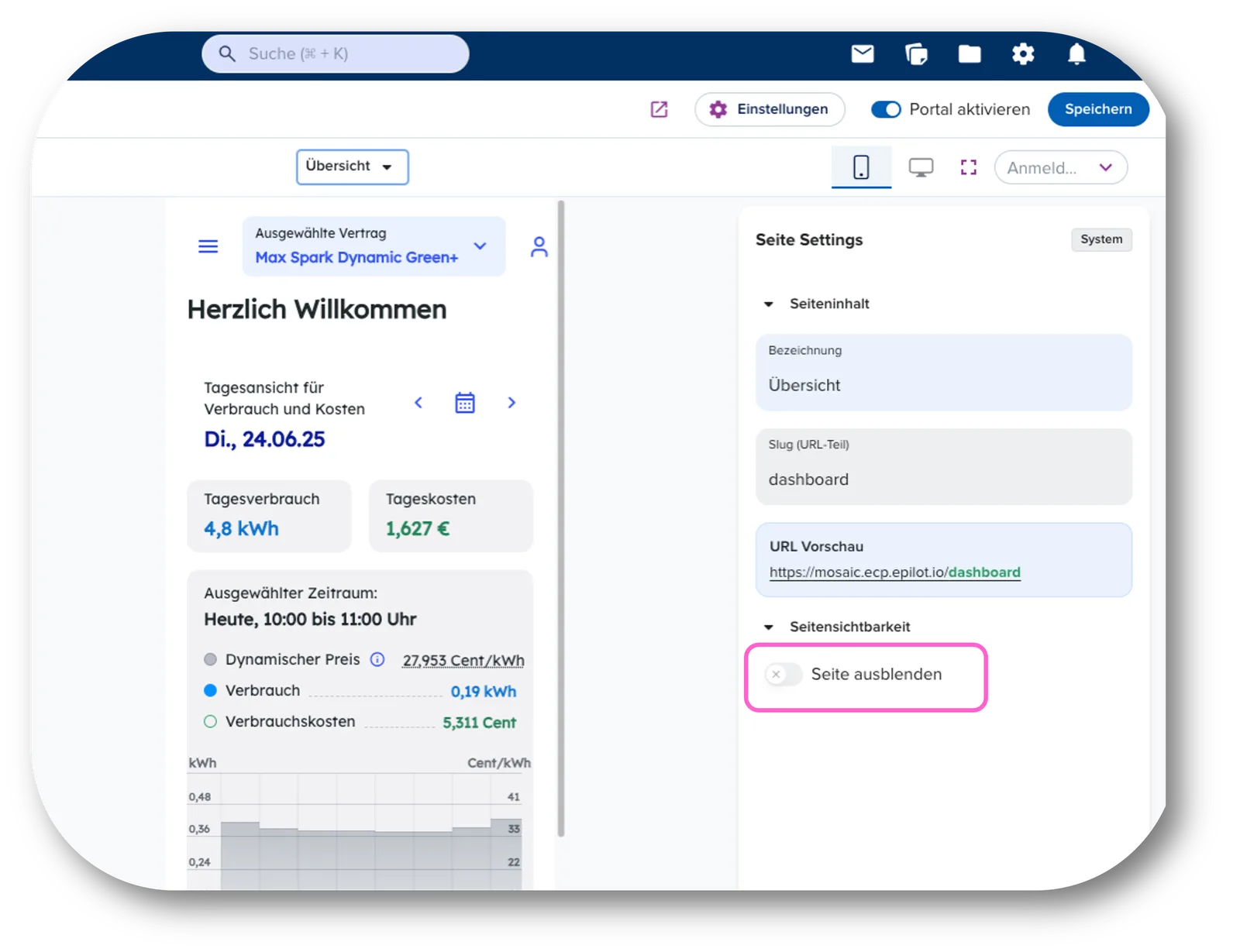Select Dynamischer Preis legend dot

tap(210, 660)
